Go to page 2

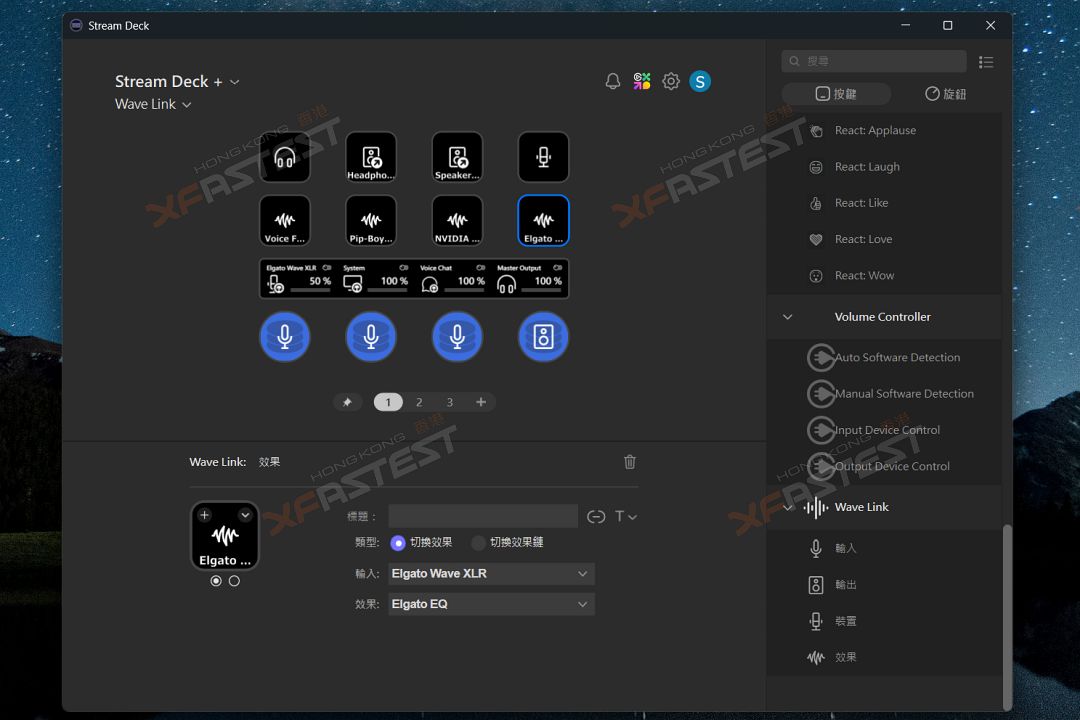click(419, 402)
